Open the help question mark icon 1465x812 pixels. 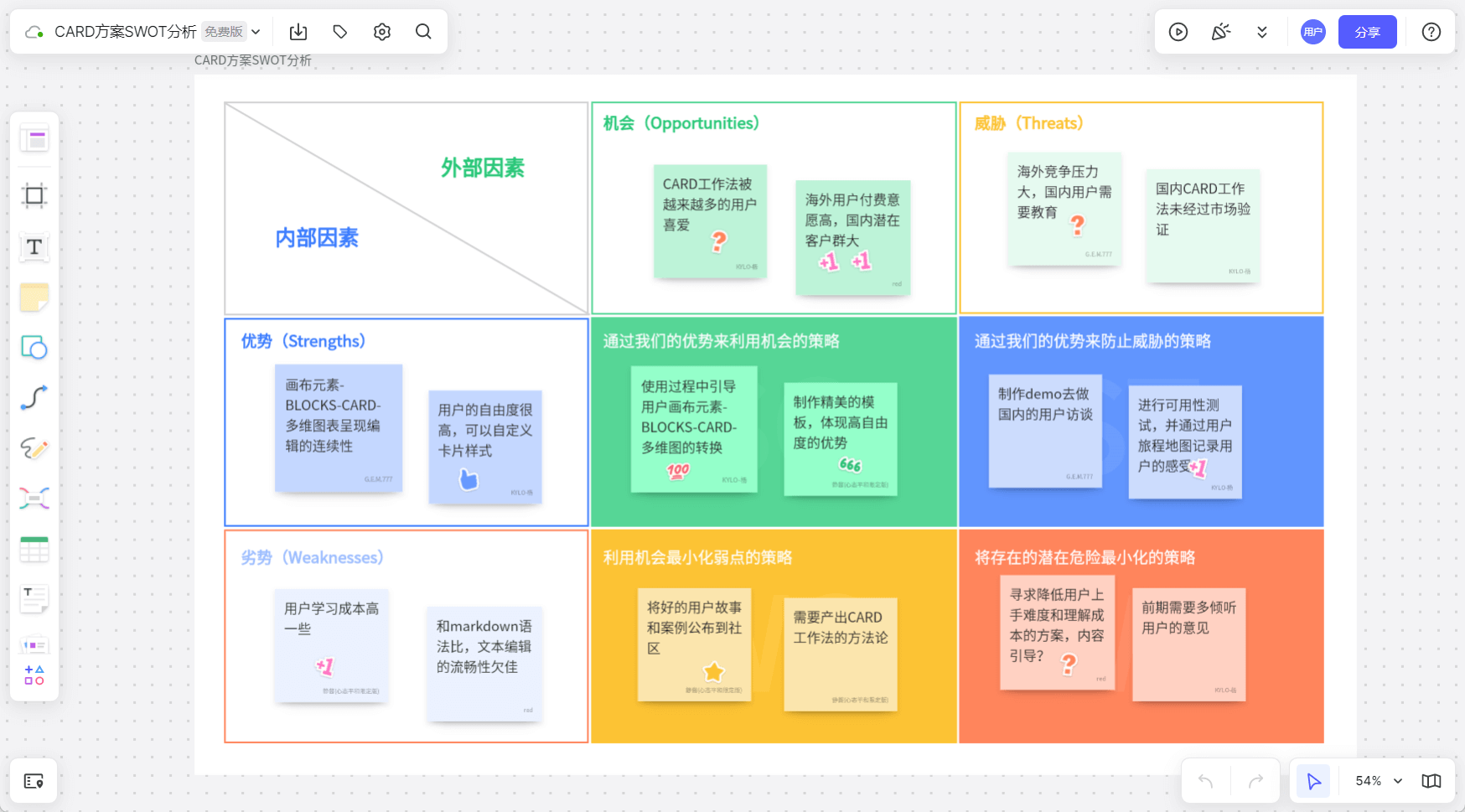coord(1431,32)
